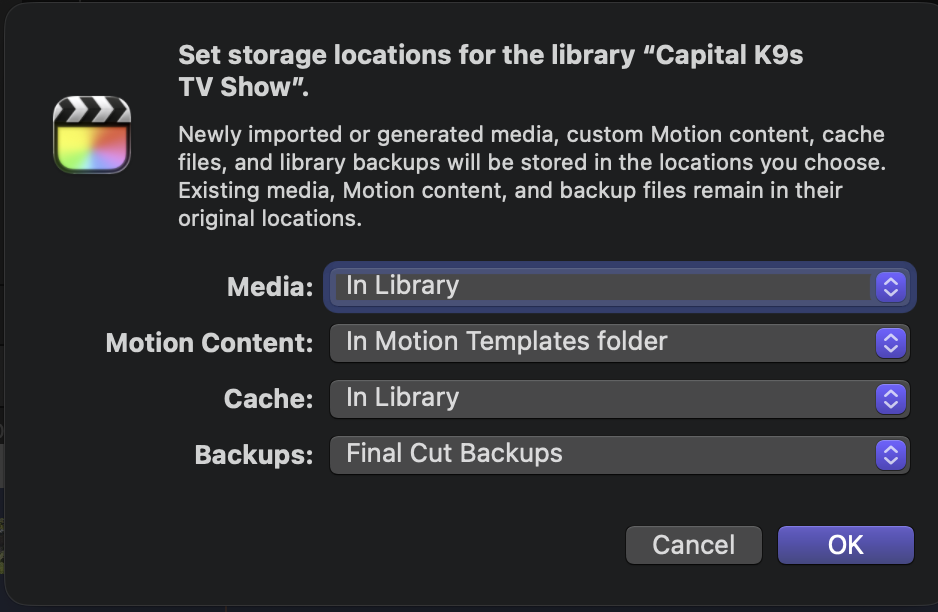938x612 pixels.
Task: Click the Media popup chevron arrows
Action: pyautogui.click(x=890, y=287)
